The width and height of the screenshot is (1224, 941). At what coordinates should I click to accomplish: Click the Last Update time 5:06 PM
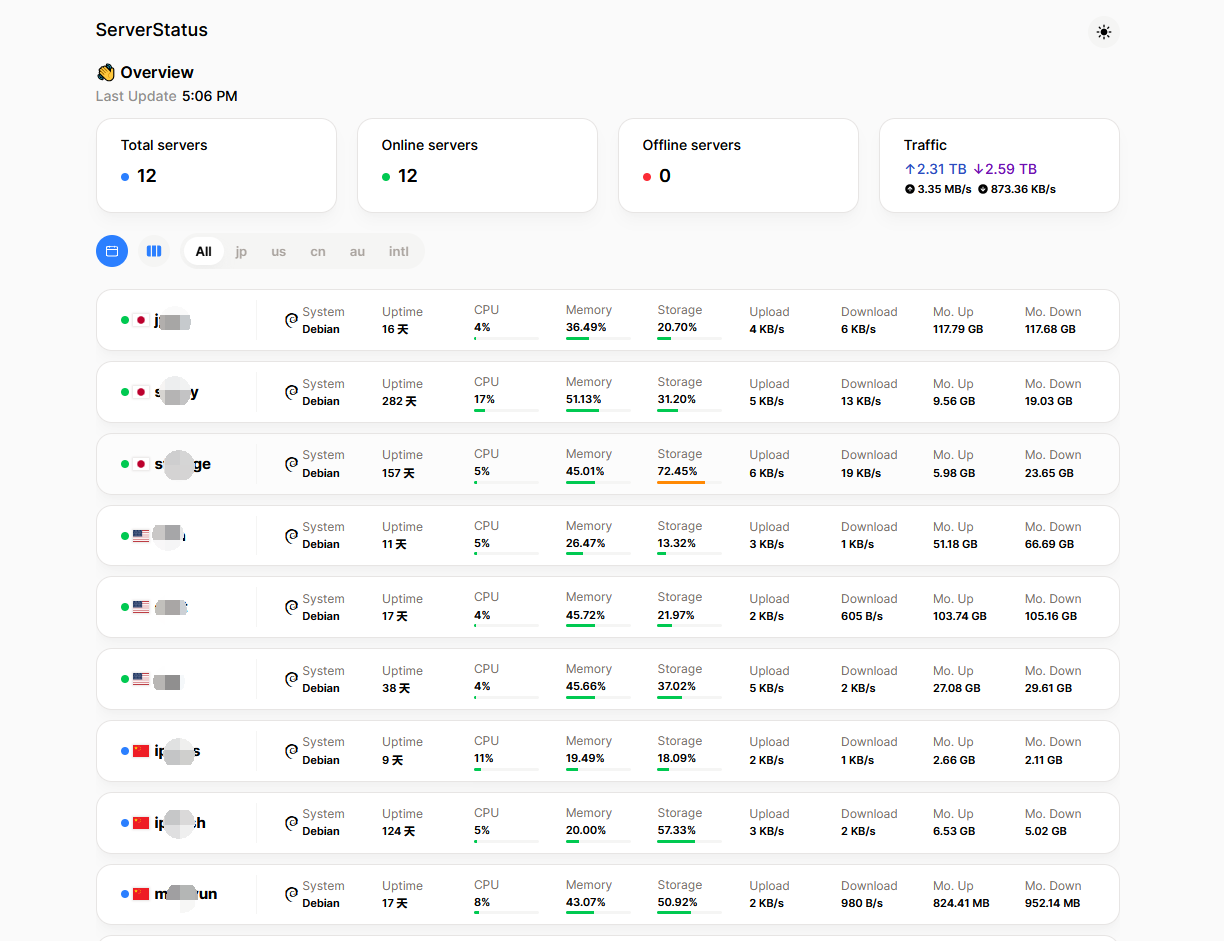pos(210,97)
